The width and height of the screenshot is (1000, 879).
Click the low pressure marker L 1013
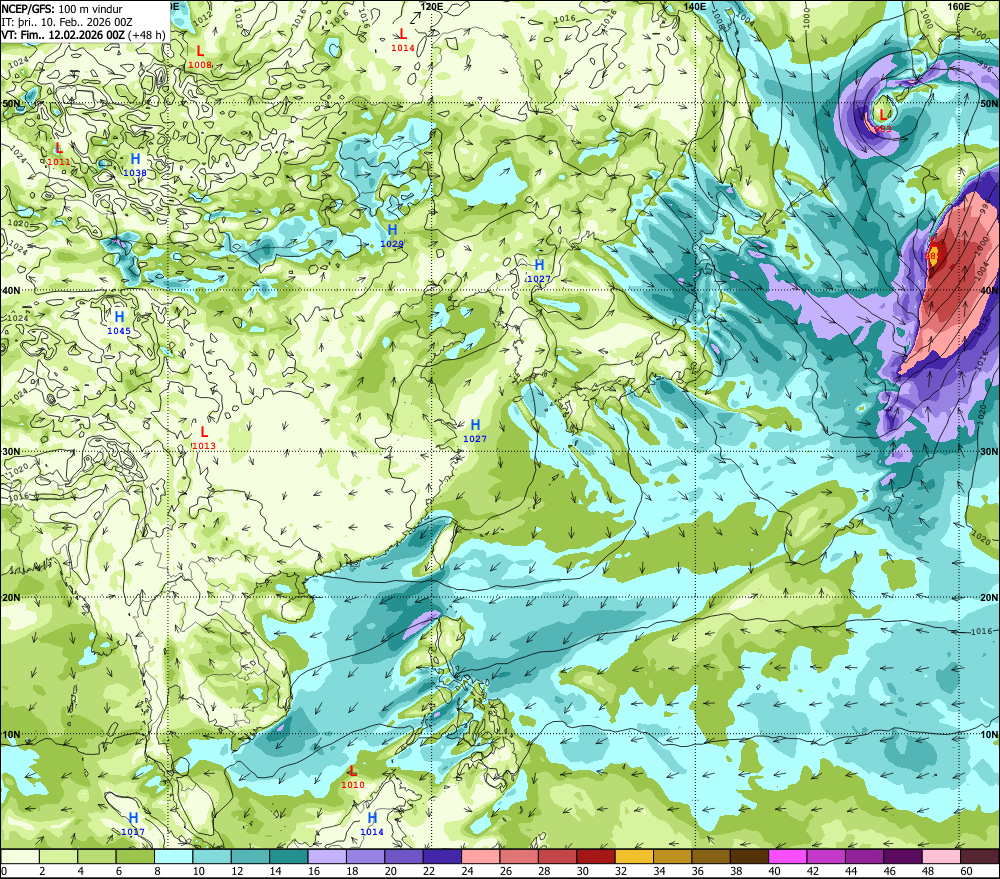pyautogui.click(x=204, y=438)
